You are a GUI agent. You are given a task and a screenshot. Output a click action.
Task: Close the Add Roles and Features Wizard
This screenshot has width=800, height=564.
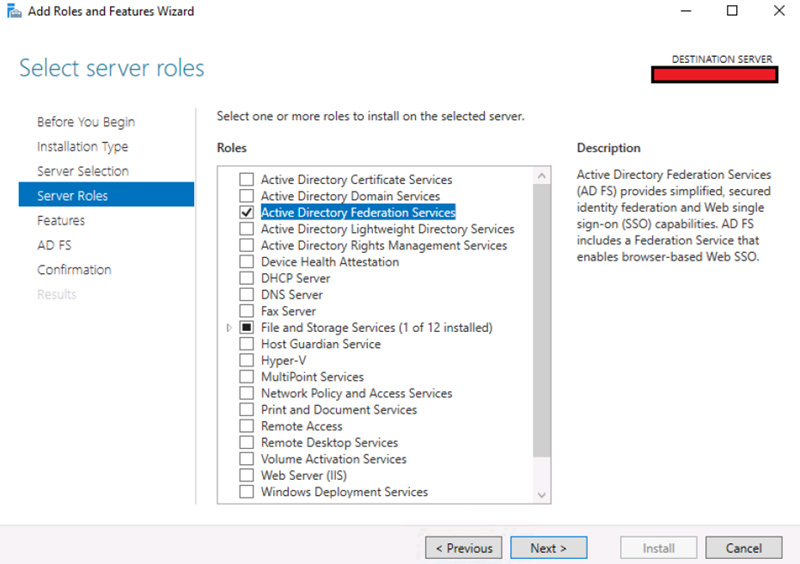click(779, 11)
